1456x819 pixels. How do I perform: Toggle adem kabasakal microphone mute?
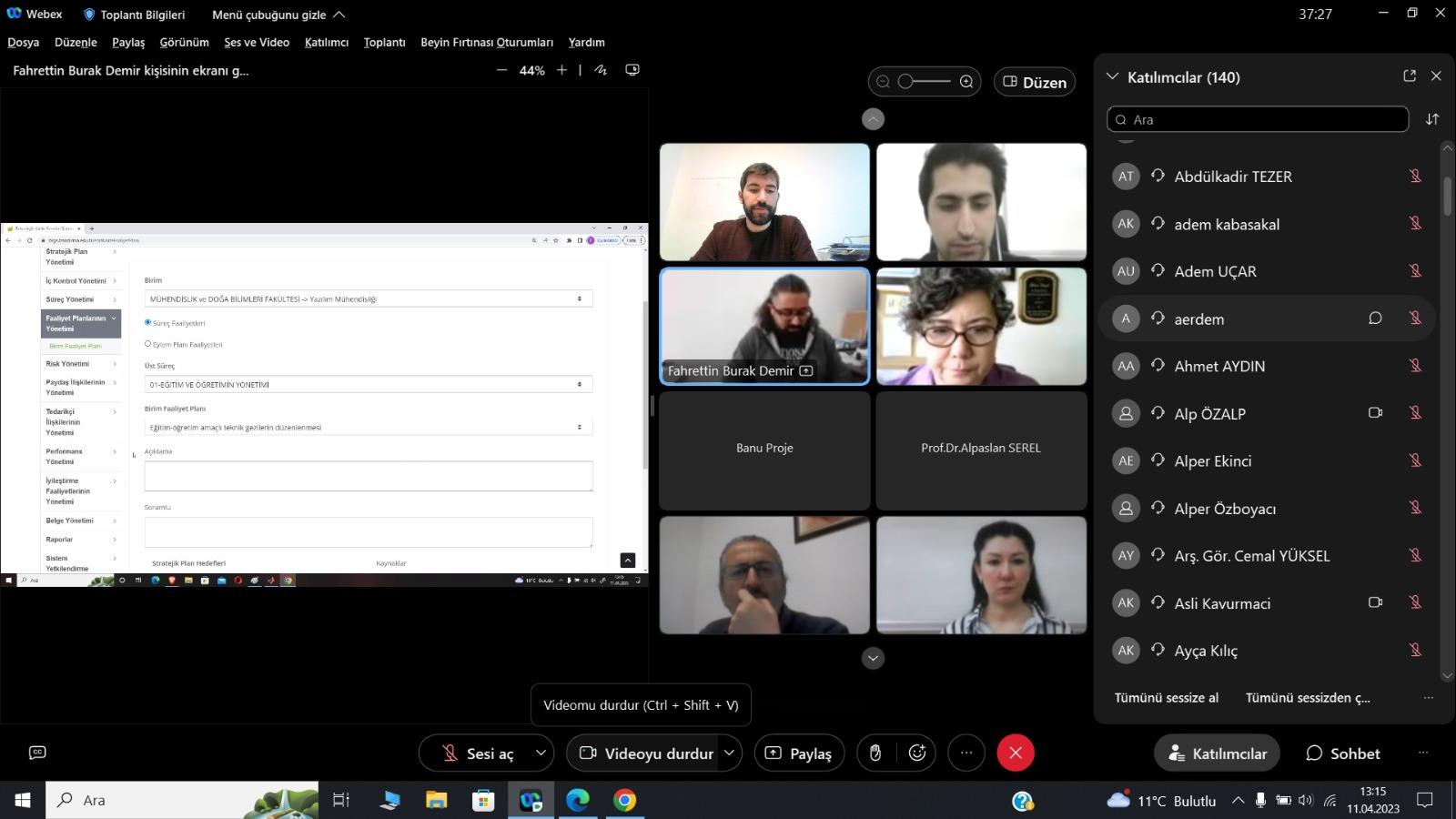point(1415,223)
